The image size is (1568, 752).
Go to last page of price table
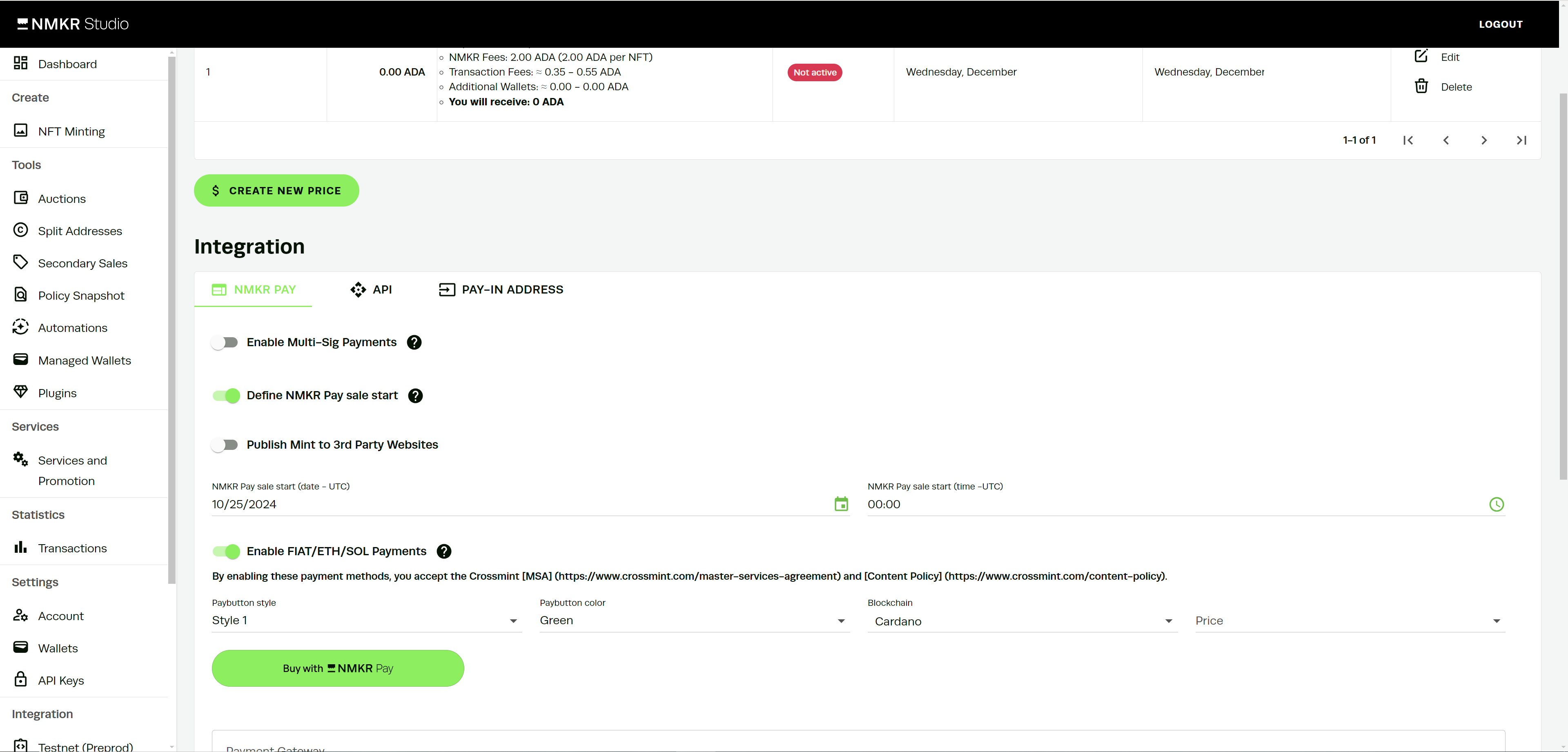tap(1521, 140)
